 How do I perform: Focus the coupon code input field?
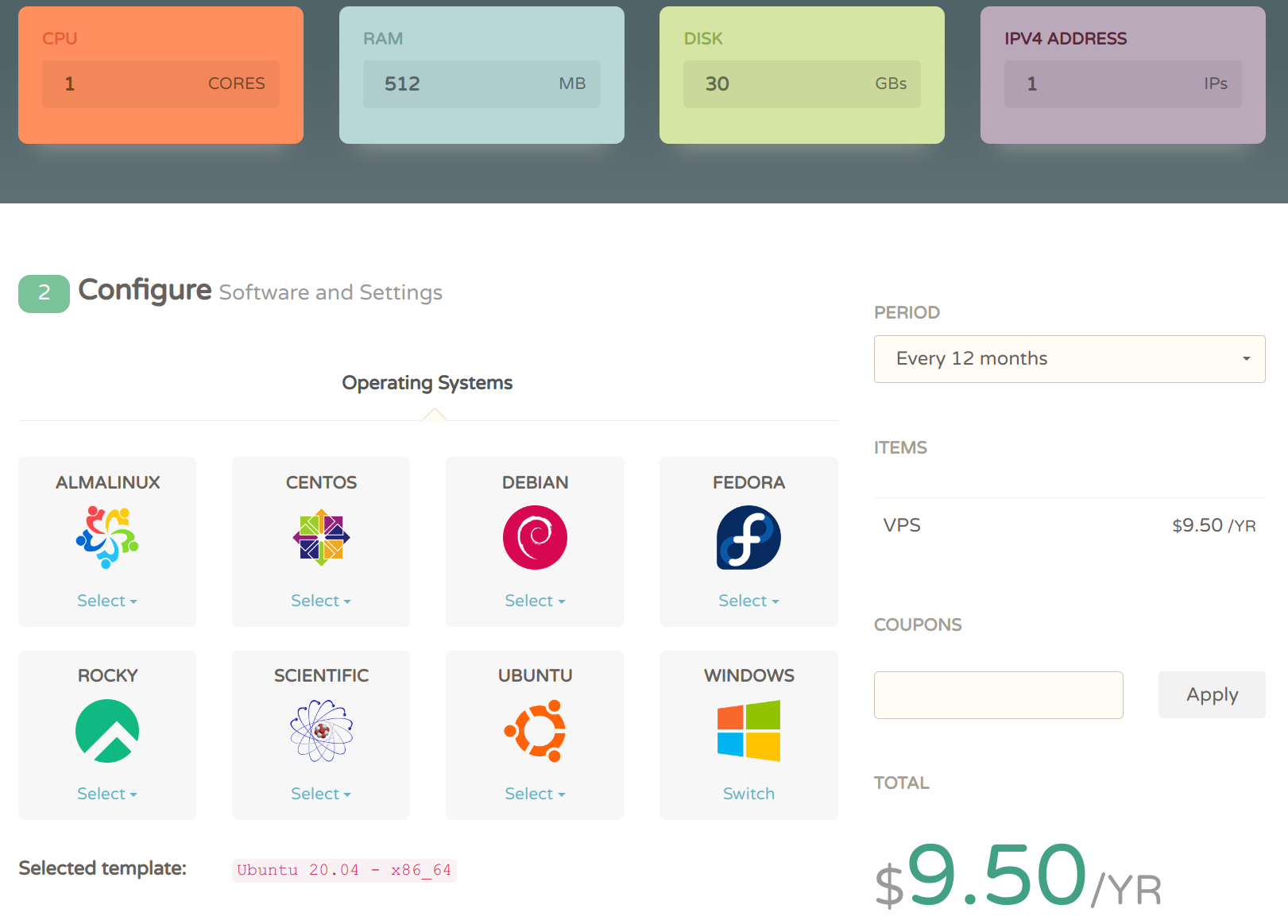[x=999, y=695]
